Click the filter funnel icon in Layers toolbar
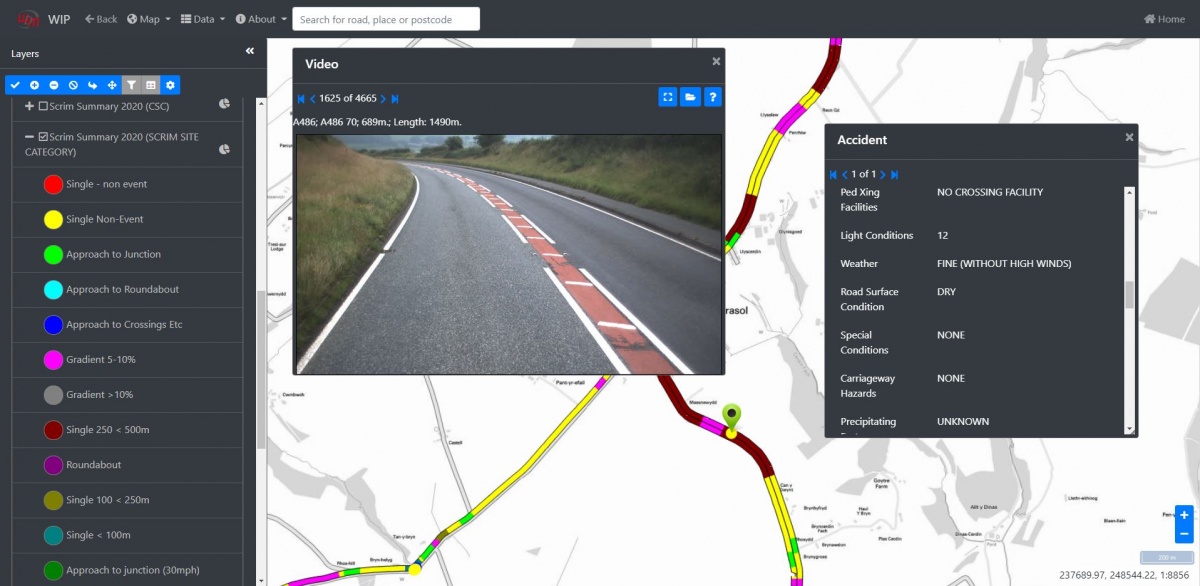 click(x=131, y=86)
